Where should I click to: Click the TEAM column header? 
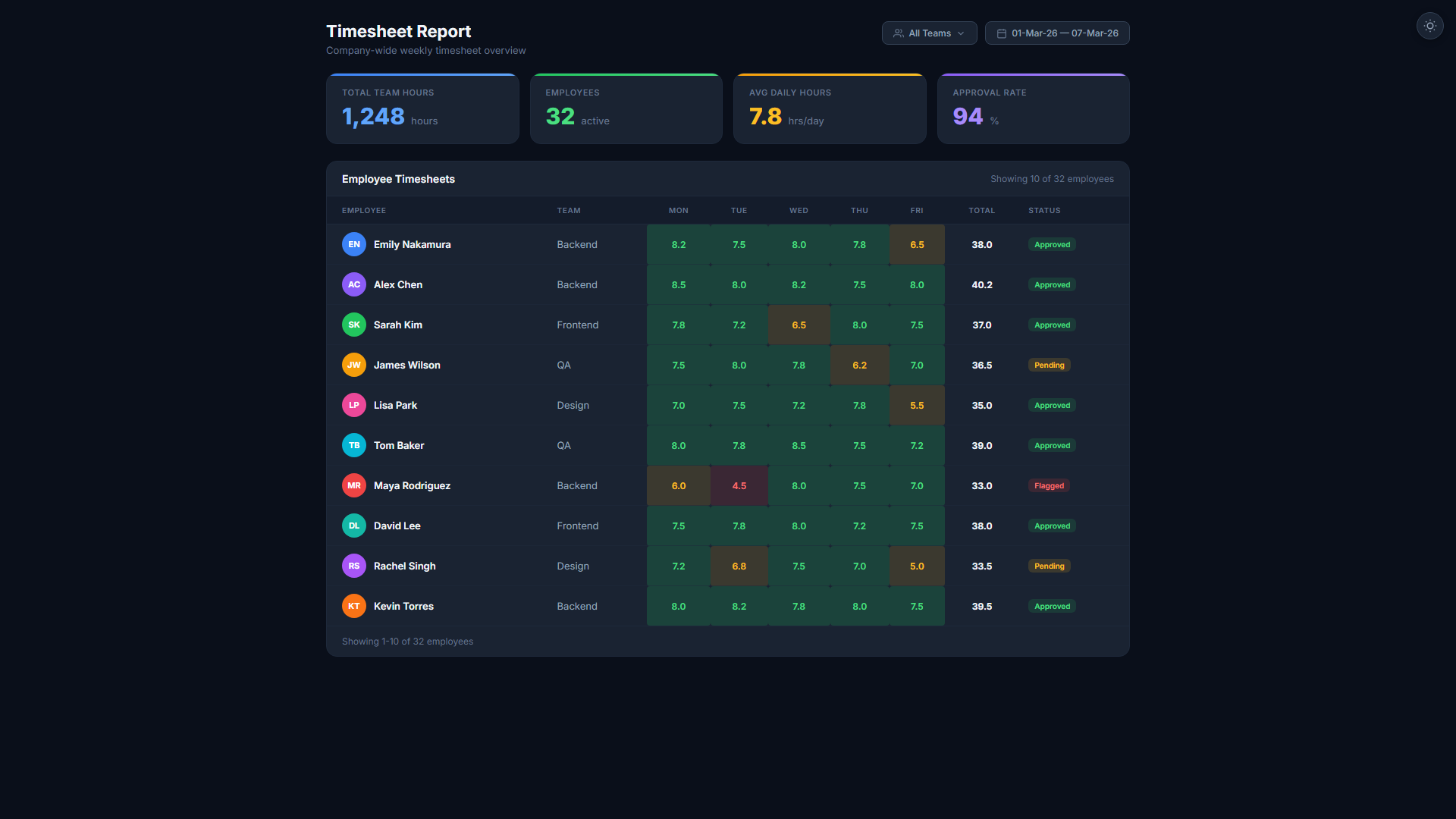pyautogui.click(x=569, y=211)
